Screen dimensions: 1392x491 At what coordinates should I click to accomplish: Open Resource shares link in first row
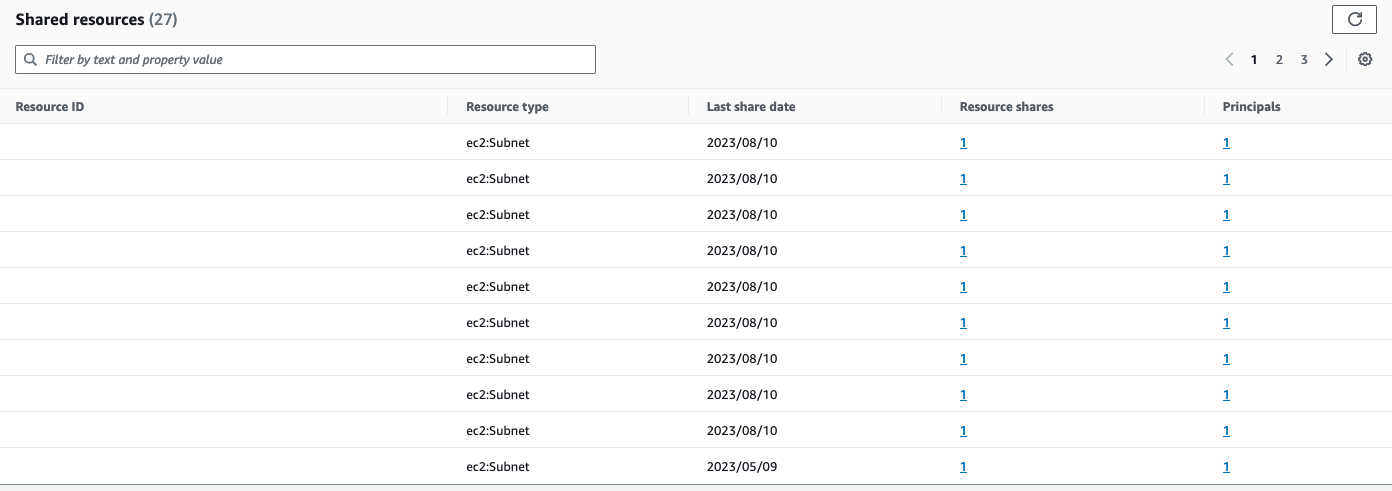(963, 143)
